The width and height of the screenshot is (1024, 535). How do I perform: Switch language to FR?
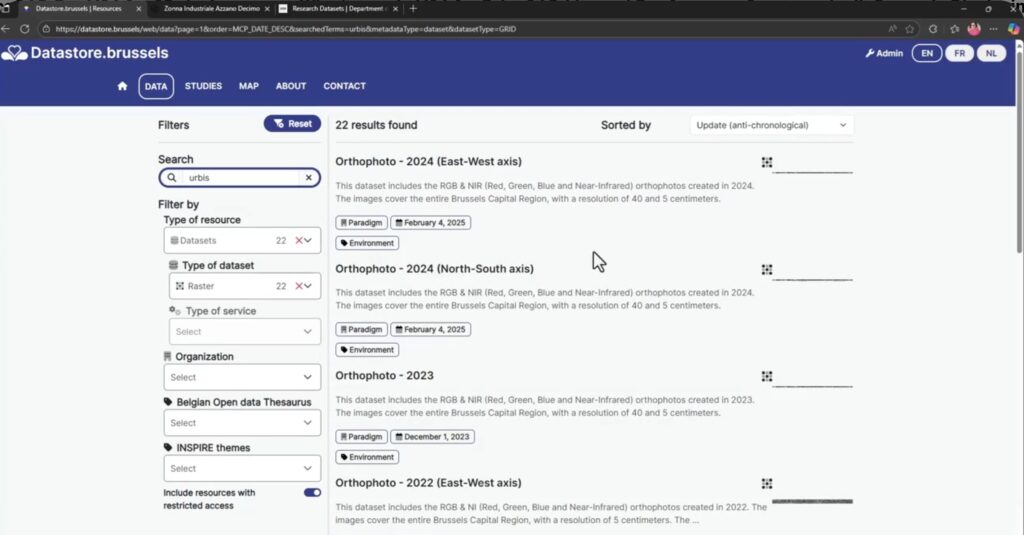click(x=959, y=53)
